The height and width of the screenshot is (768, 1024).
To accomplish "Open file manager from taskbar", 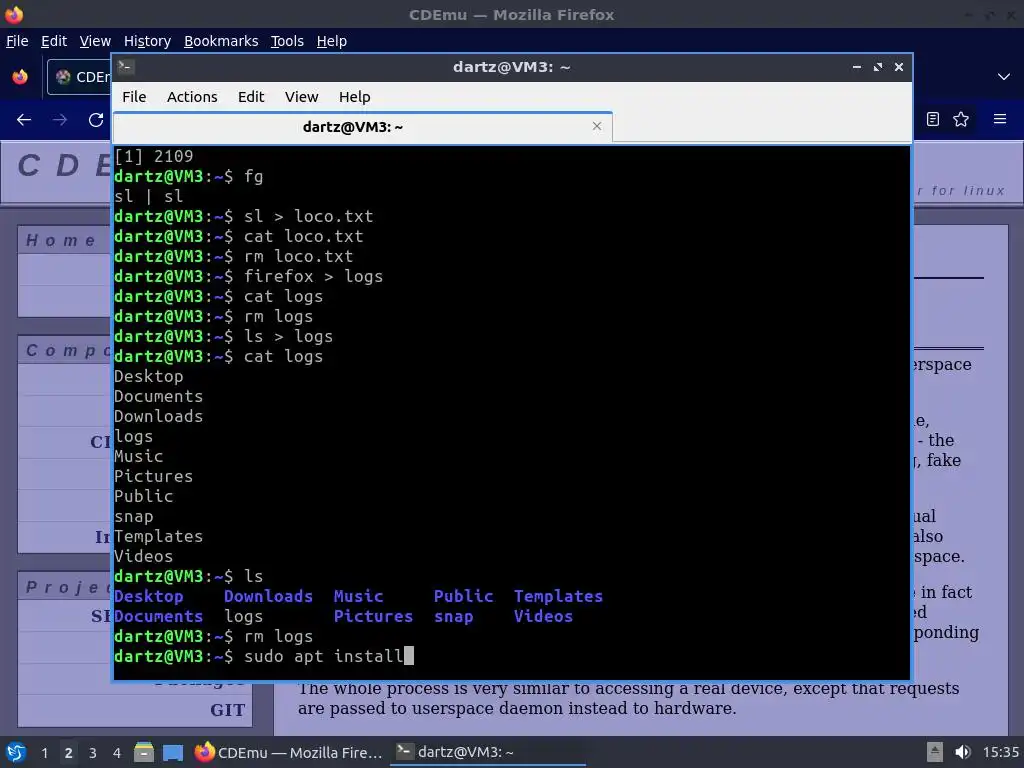I will click(144, 752).
